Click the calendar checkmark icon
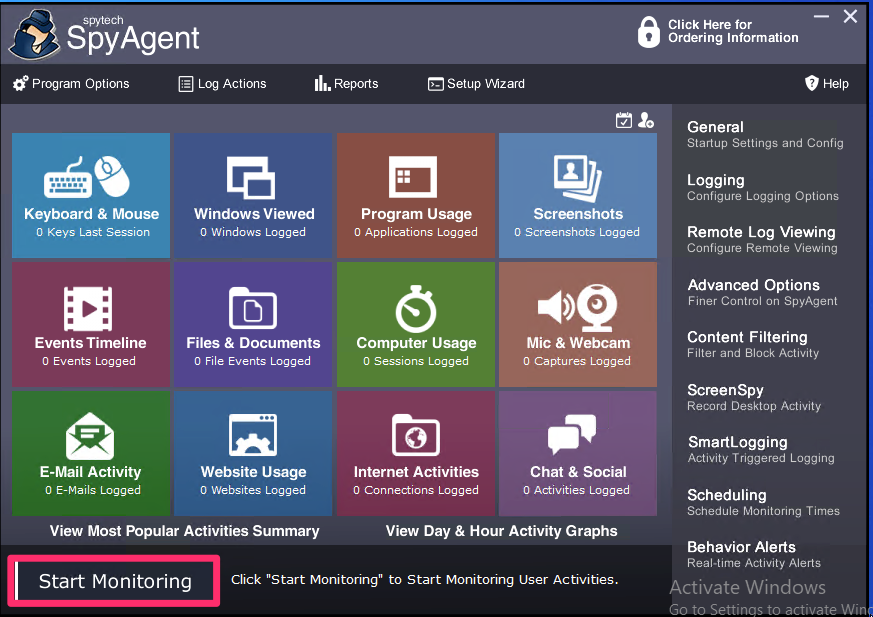 624,120
